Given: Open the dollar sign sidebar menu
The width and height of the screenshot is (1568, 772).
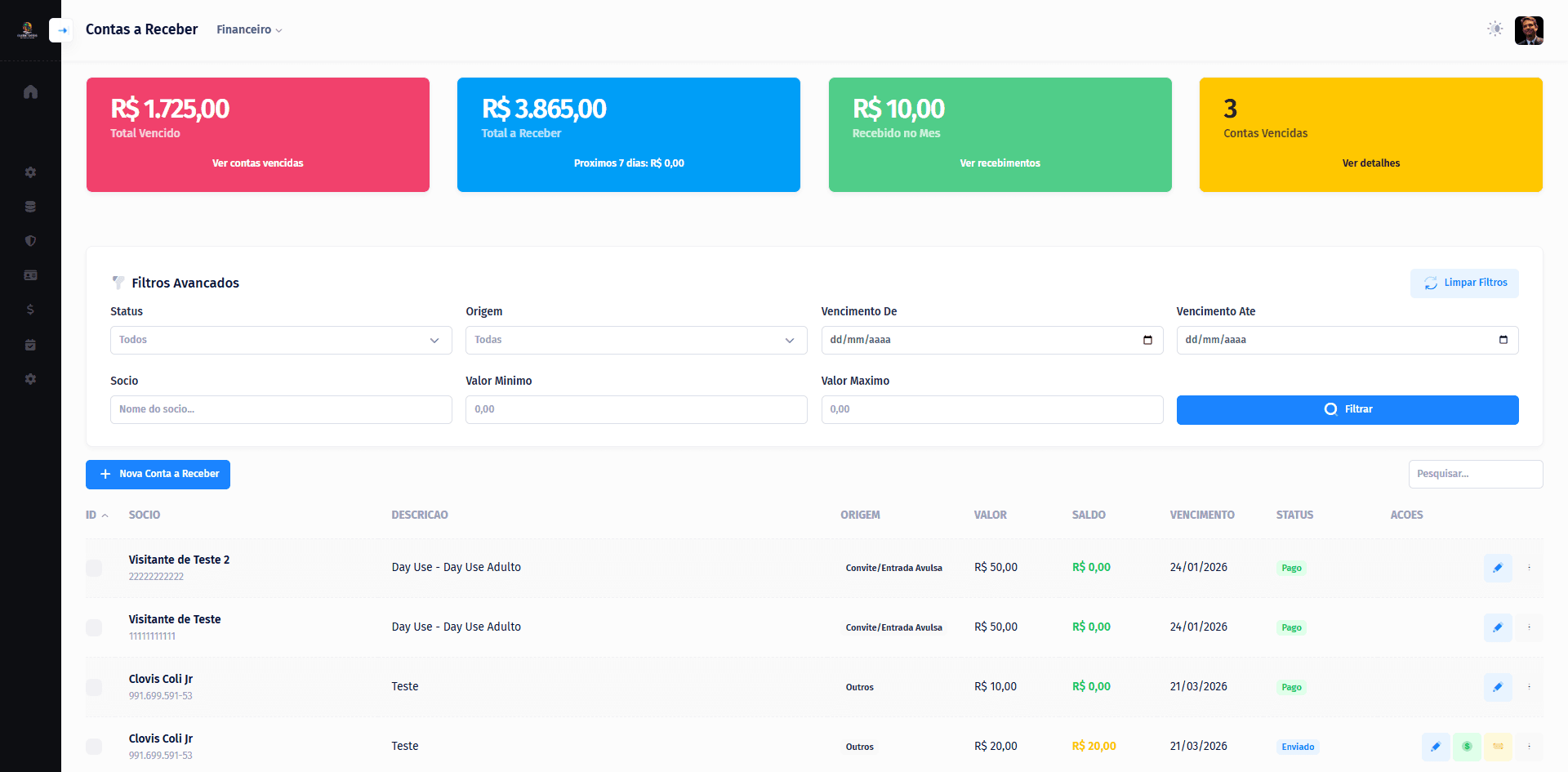Looking at the screenshot, I should [30, 310].
